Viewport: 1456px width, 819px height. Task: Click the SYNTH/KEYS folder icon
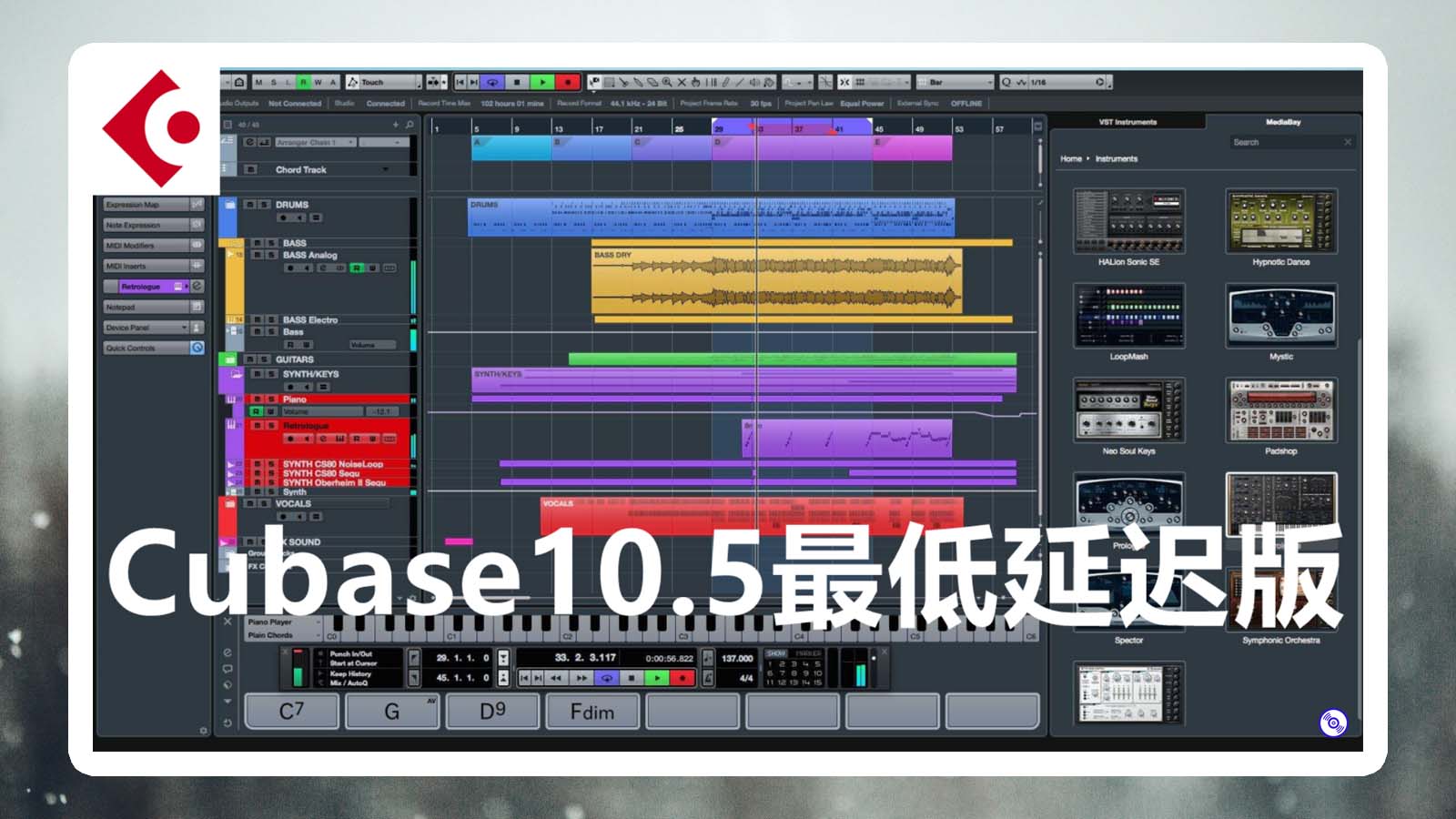[x=235, y=374]
